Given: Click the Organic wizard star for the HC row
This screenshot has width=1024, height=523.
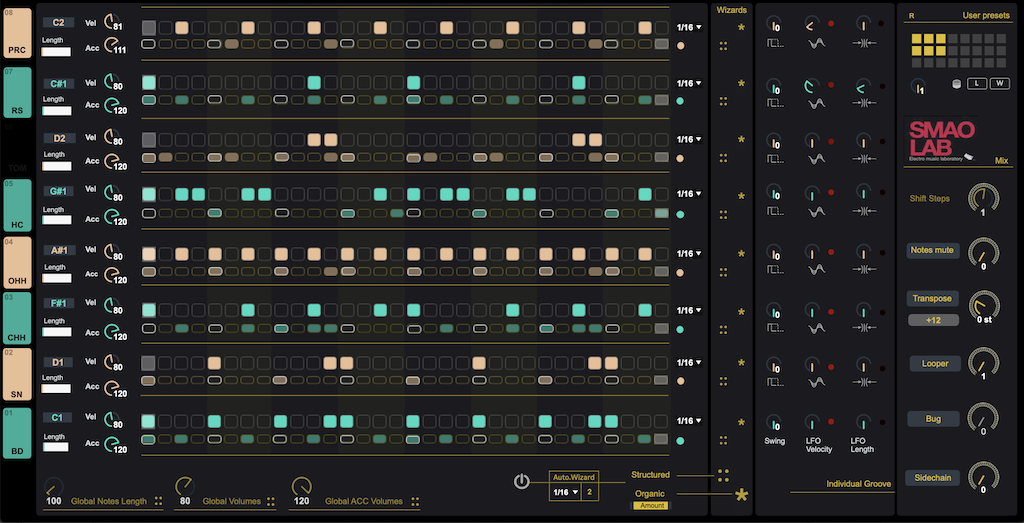Looking at the screenshot, I should tap(741, 196).
